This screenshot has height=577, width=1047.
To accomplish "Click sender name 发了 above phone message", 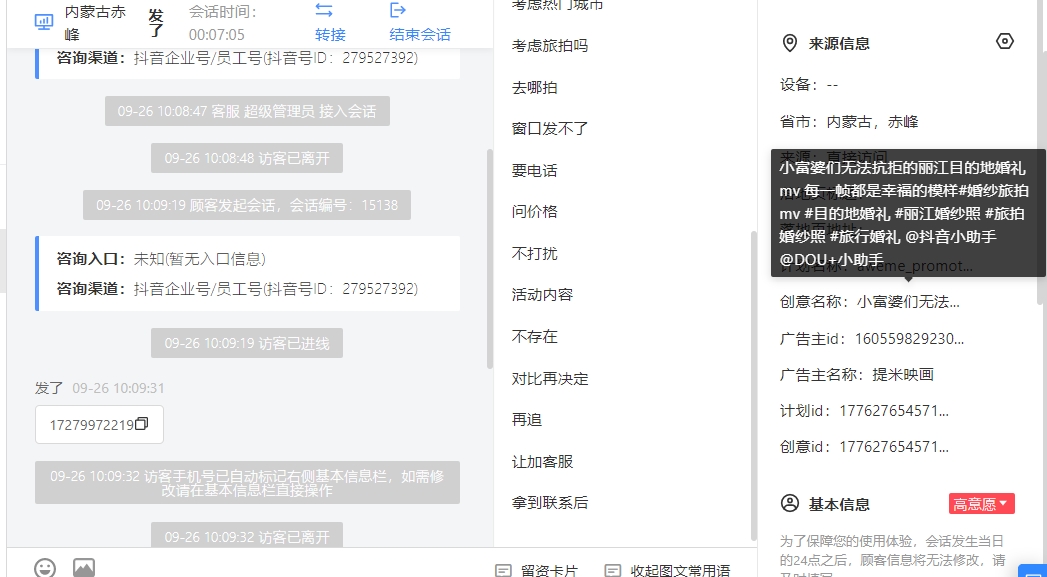I will (x=49, y=388).
